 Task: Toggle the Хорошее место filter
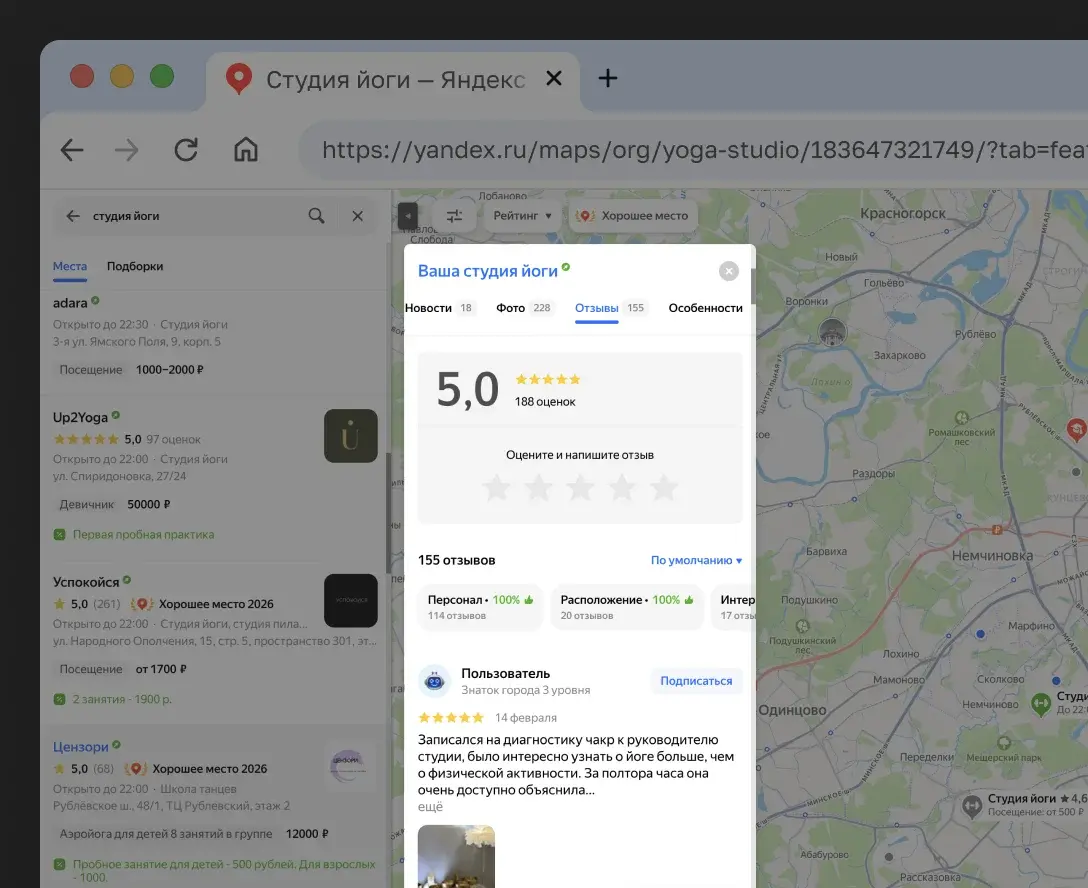tap(633, 216)
